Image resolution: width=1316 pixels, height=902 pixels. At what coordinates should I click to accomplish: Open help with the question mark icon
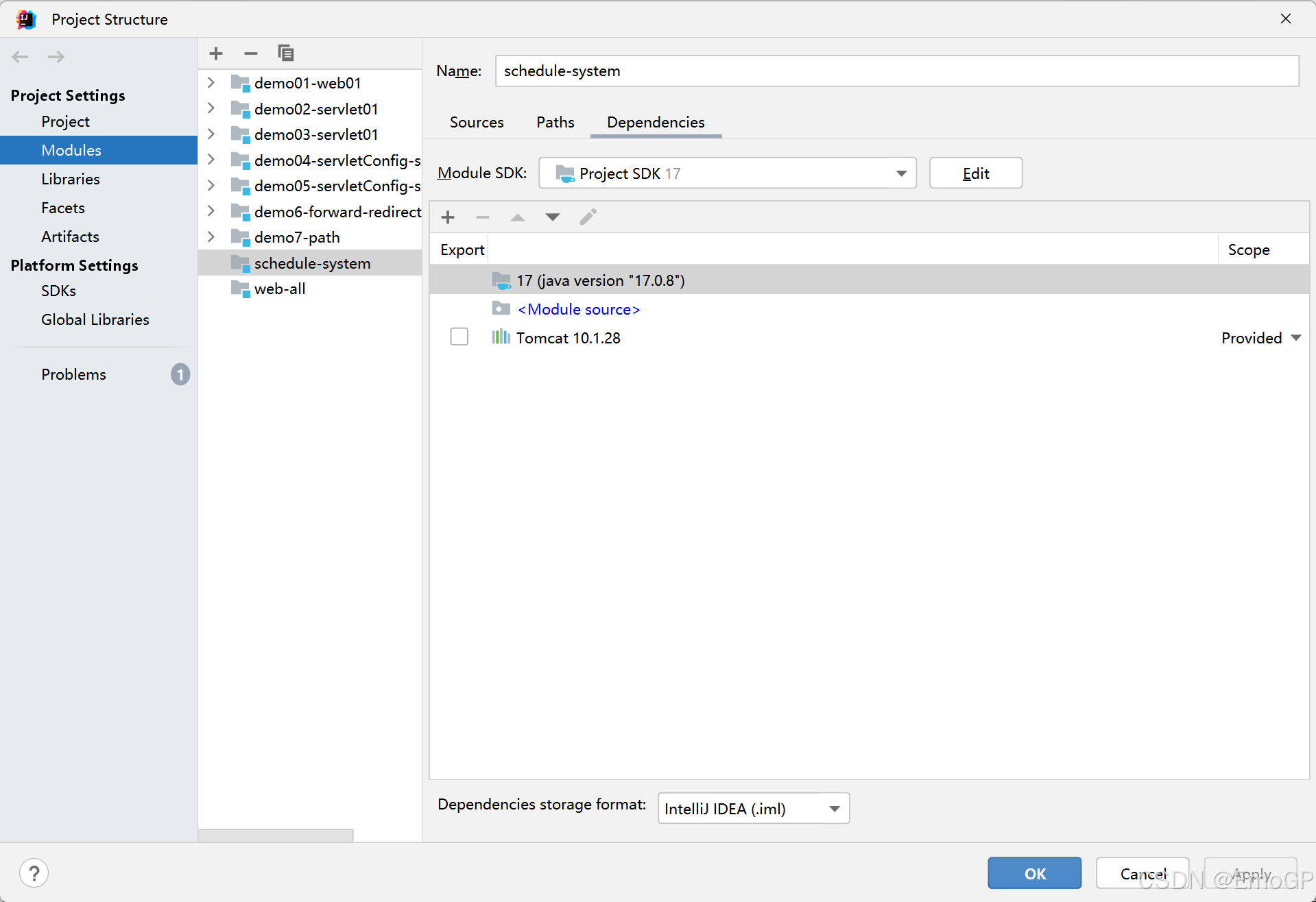tap(34, 873)
